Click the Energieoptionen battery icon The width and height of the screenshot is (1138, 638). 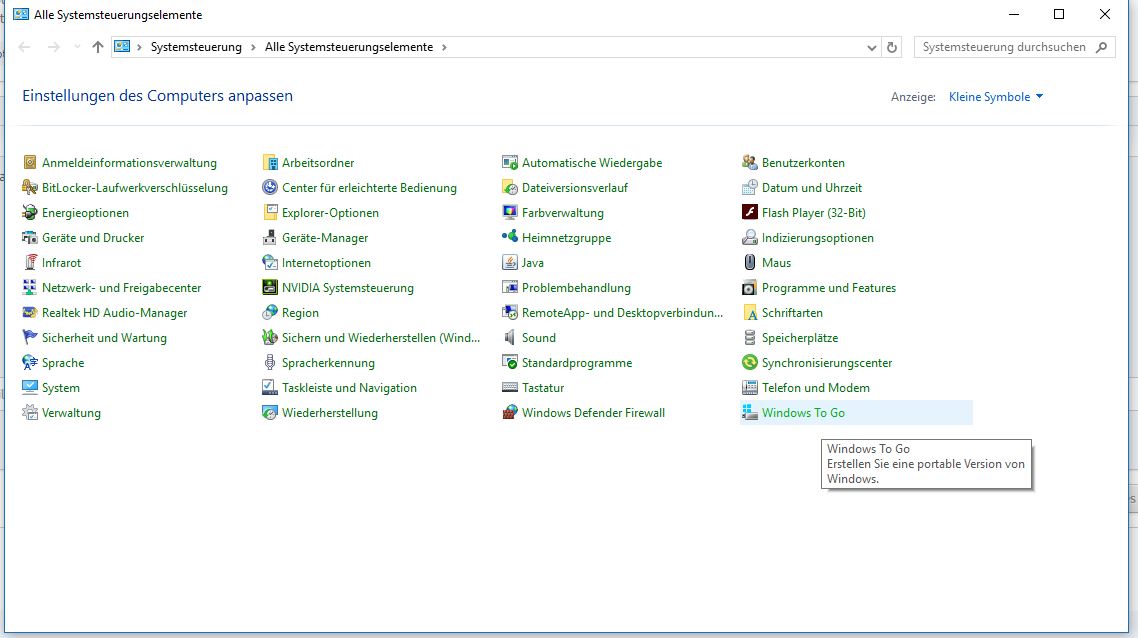point(30,213)
